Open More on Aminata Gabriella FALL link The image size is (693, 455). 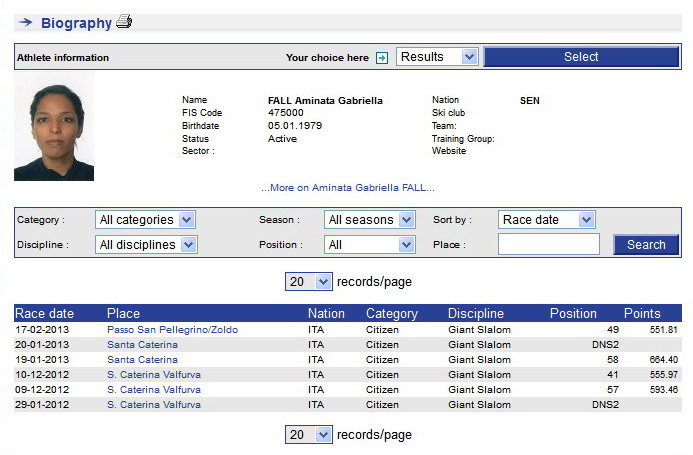[348, 187]
